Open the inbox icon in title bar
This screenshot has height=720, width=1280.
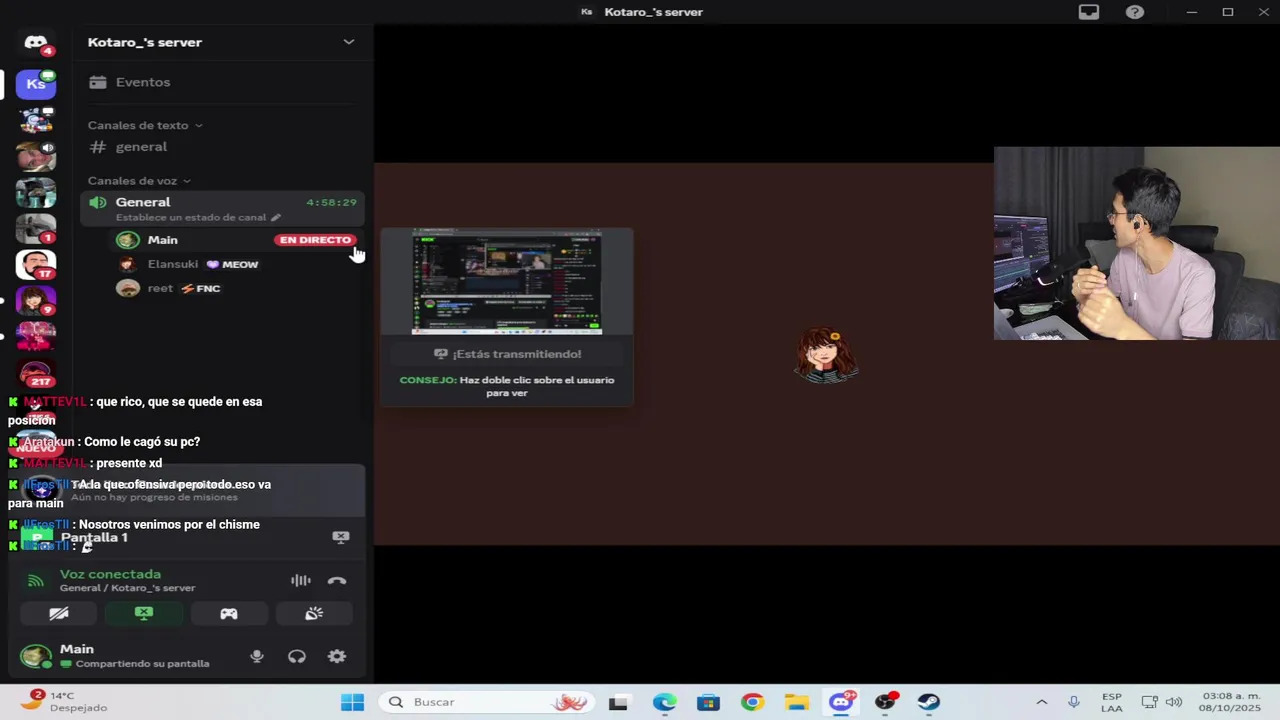coord(1089,12)
